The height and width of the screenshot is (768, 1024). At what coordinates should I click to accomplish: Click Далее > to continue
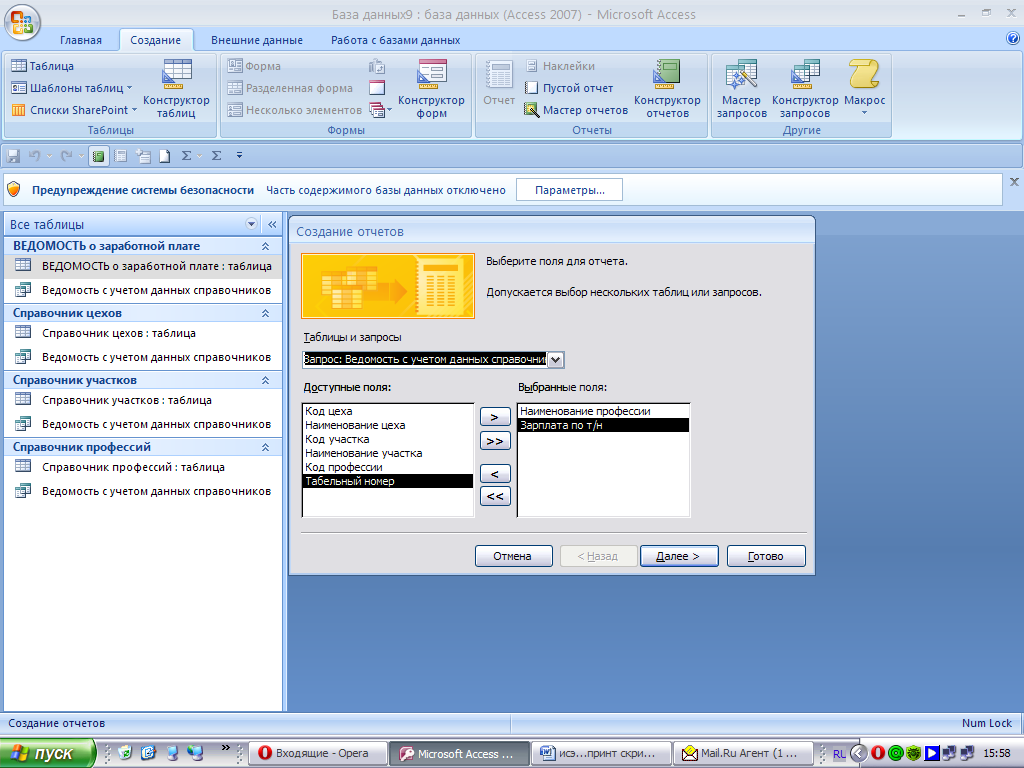coord(679,556)
